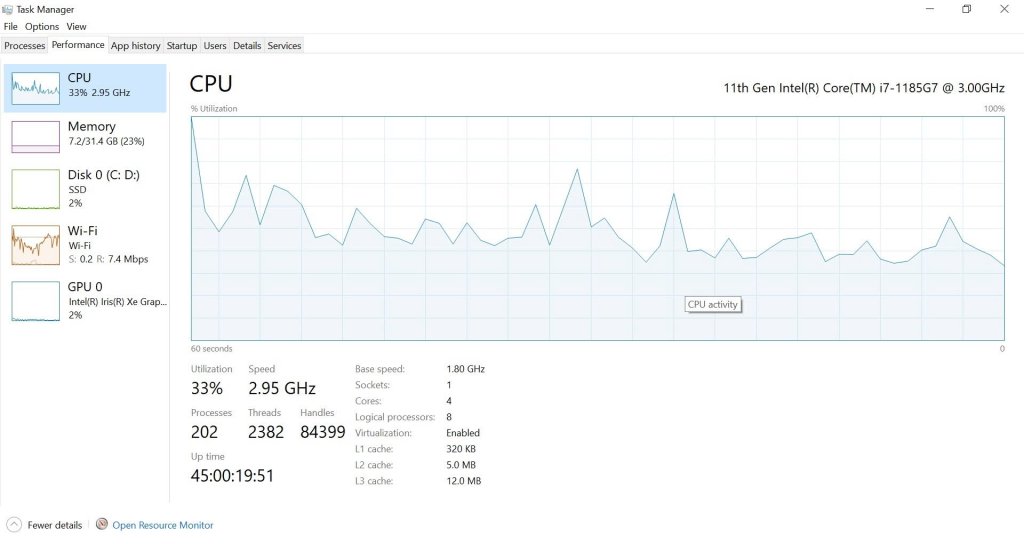Screen dimensions: 1024x544
Task: Switch to the Processes tab
Action: [25, 46]
